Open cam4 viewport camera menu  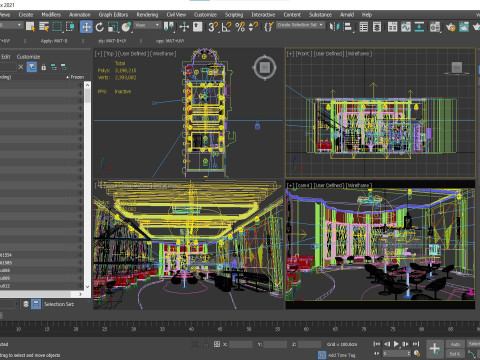(x=303, y=185)
